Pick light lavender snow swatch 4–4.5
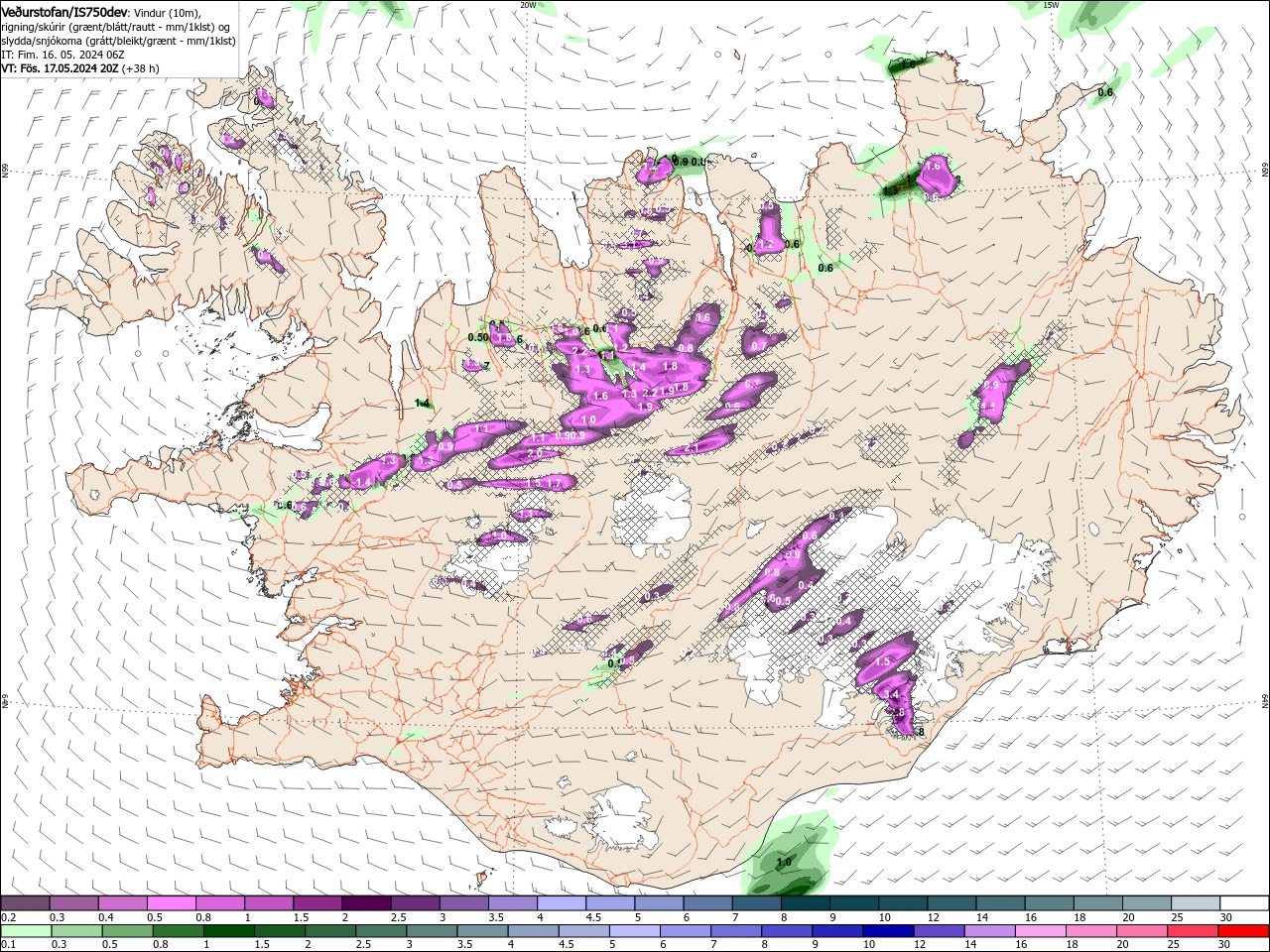The image size is (1270, 952). (562, 903)
